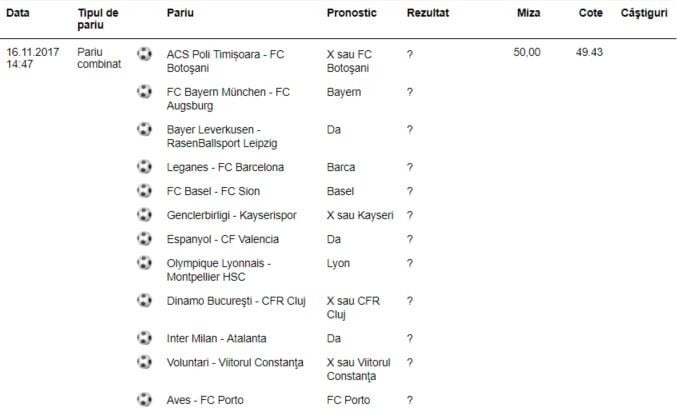Click soccer ball icon beside Genclerbirligi - Kayserispor
Screen dimensions: 678x413
pos(145,215)
